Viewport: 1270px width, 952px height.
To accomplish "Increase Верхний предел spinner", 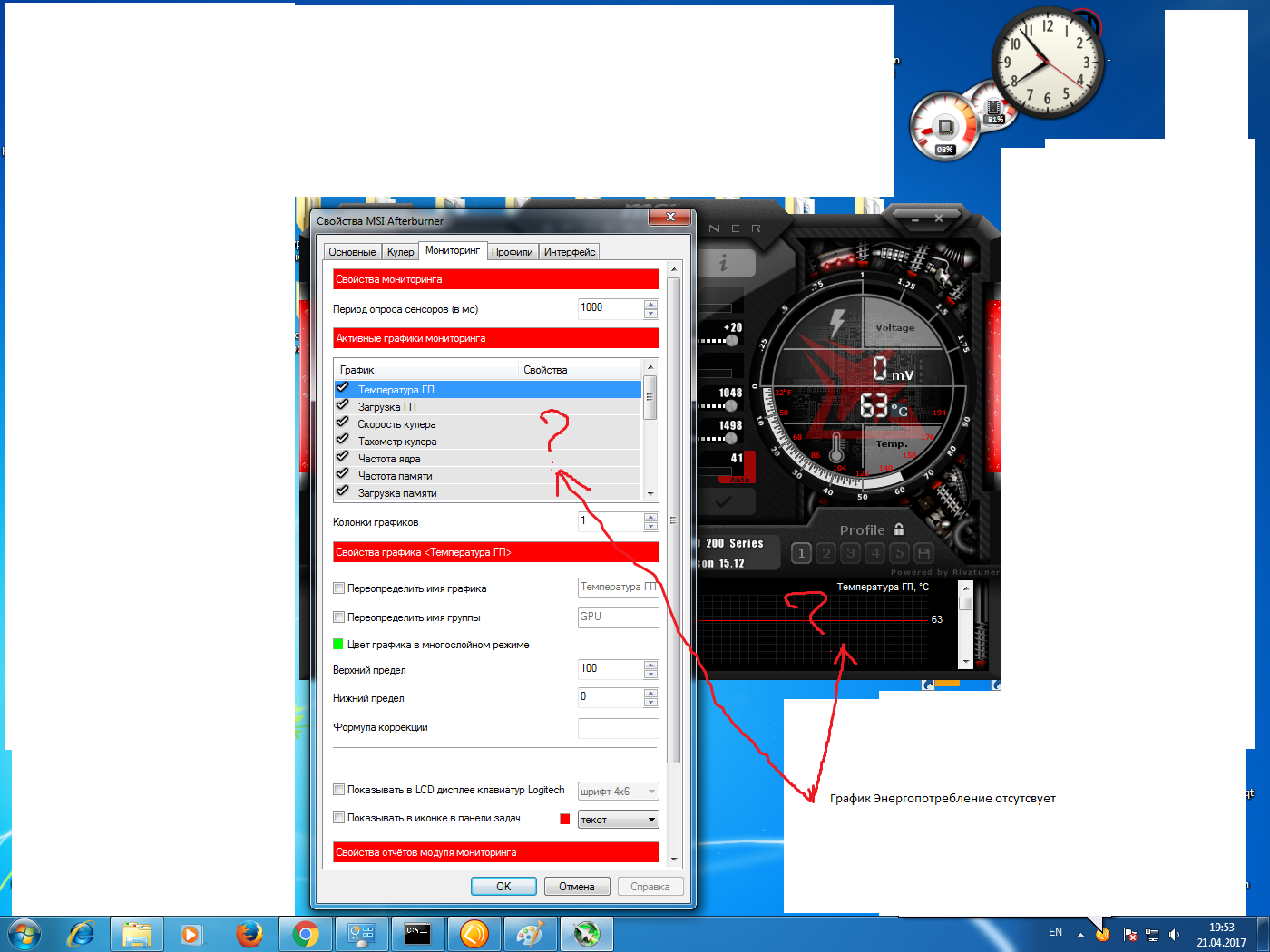I will 650,665.
